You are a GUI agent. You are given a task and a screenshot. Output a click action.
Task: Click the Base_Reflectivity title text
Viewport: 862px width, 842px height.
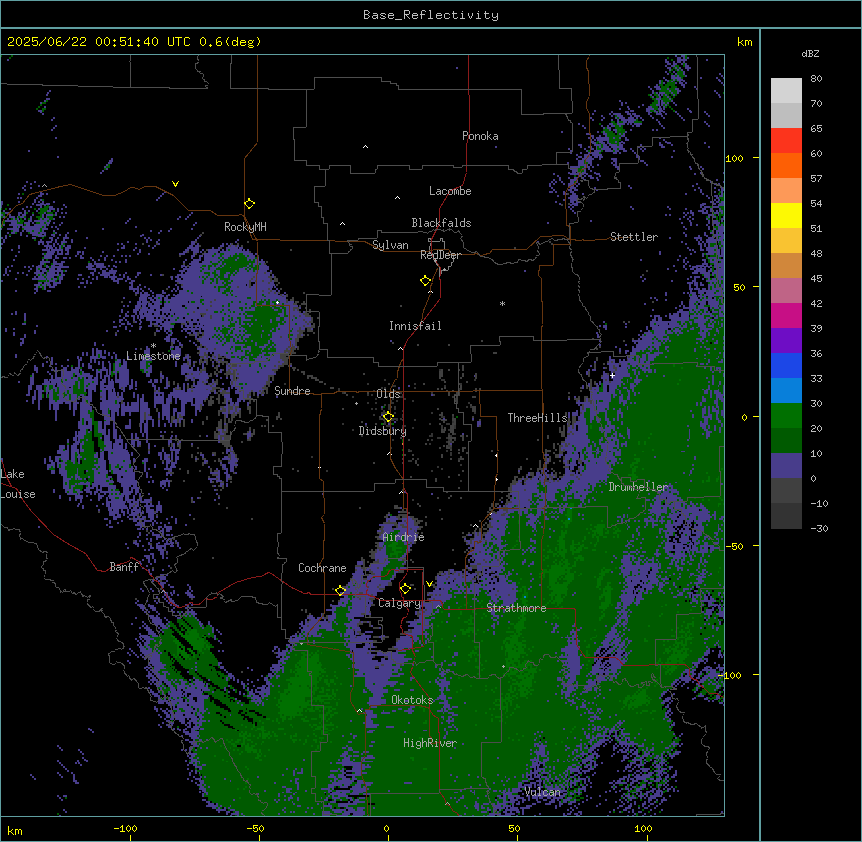pos(431,15)
